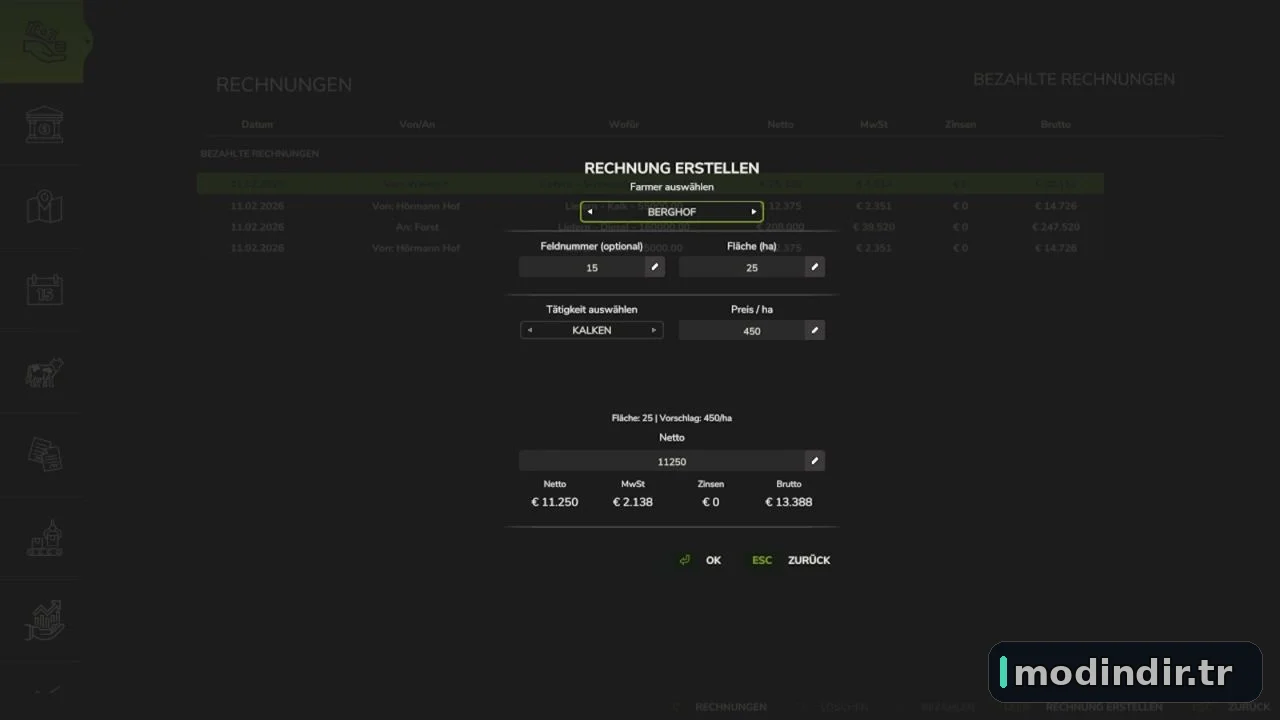The width and height of the screenshot is (1280, 720).
Task: Click the € 247.520 Brutto cell
Action: pyautogui.click(x=1056, y=227)
